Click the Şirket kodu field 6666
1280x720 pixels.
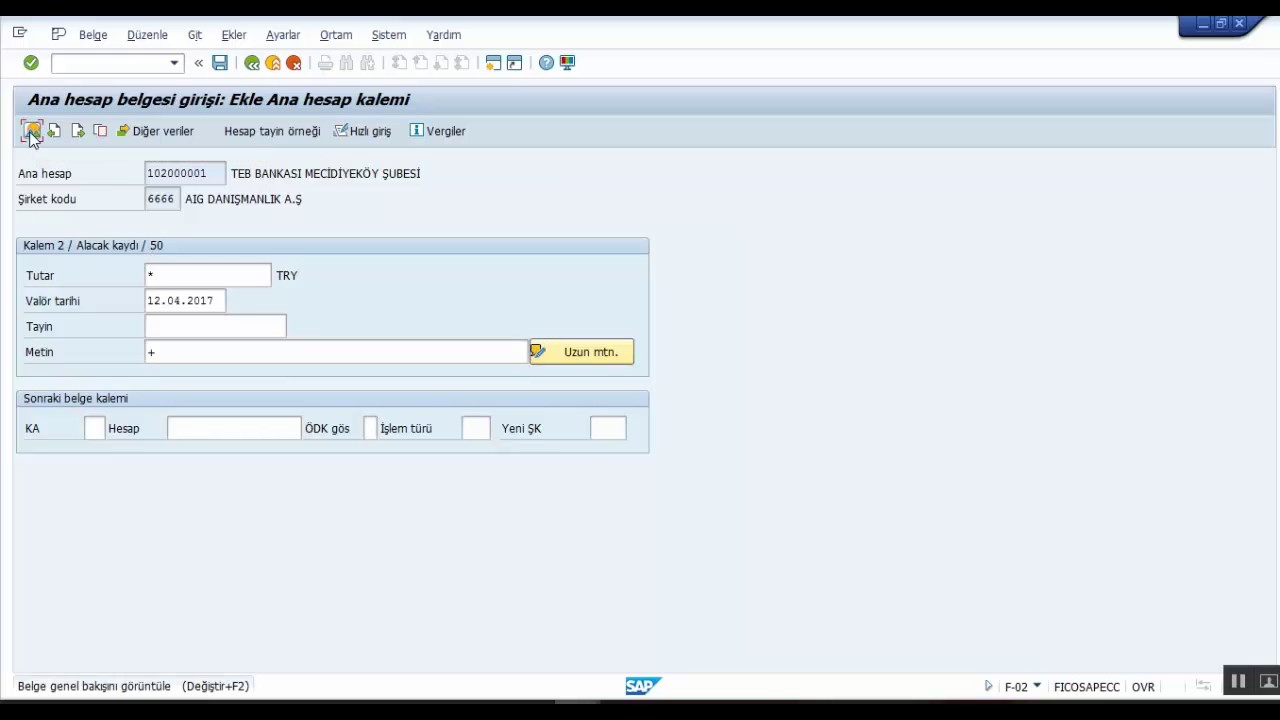click(162, 199)
